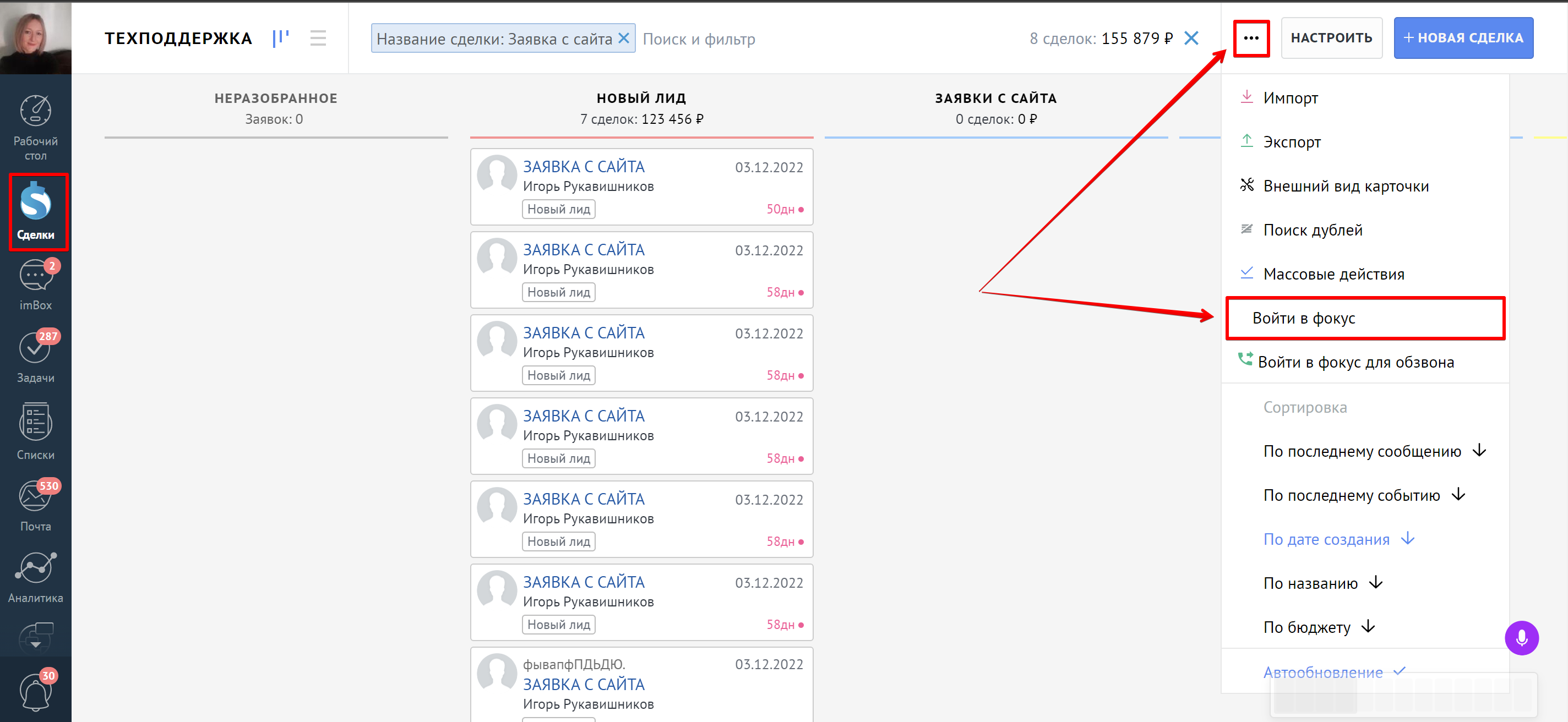Open the Сделки section in sidebar
This screenshot has width=1568, height=722.
tap(35, 212)
